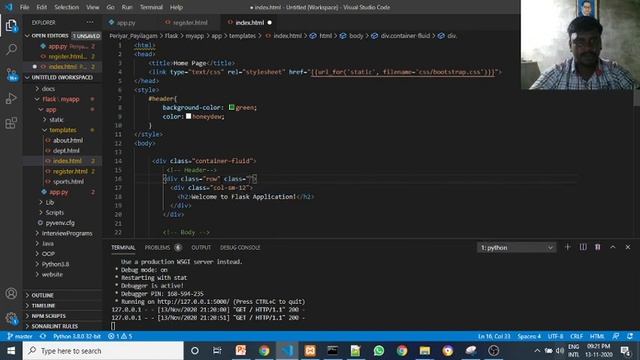Open the Manage gear icon

pos(11,318)
